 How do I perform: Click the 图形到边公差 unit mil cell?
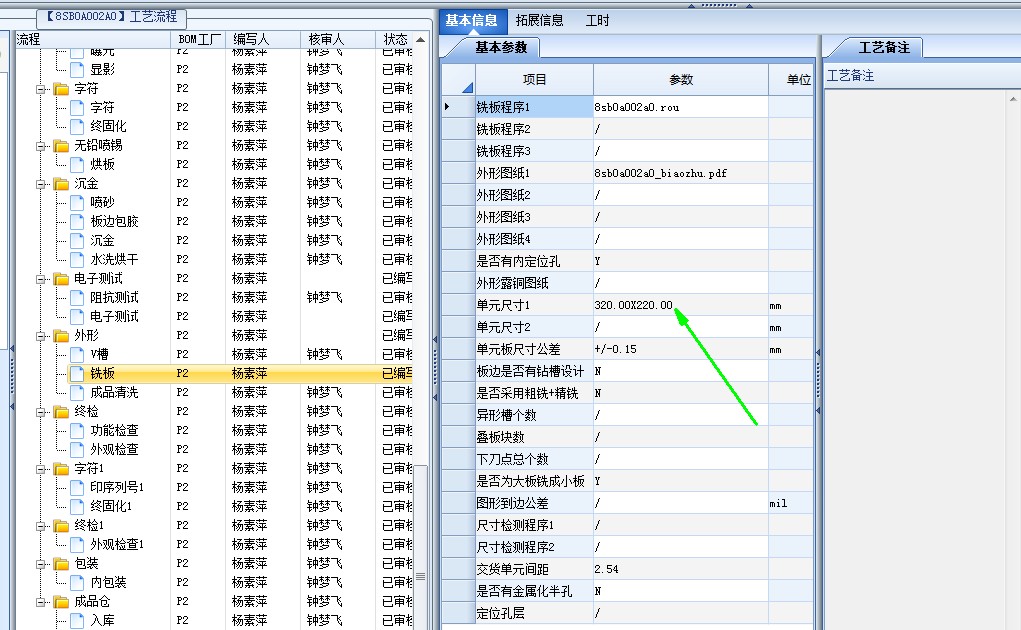(790, 504)
